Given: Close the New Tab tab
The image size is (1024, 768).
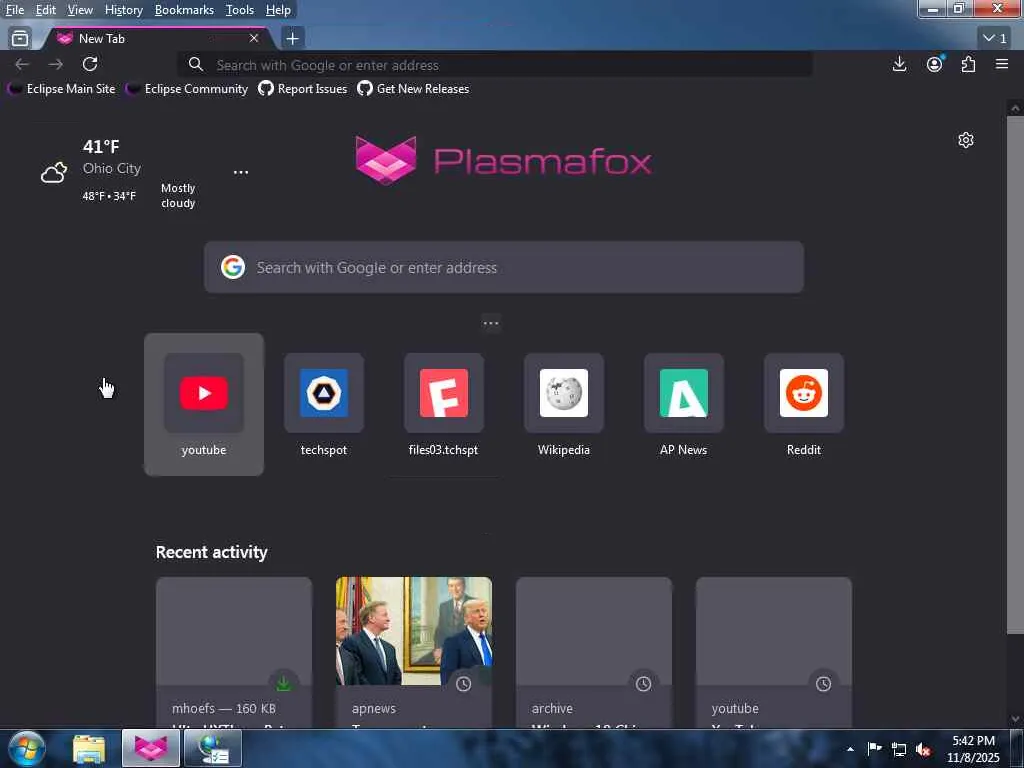Looking at the screenshot, I should (254, 39).
